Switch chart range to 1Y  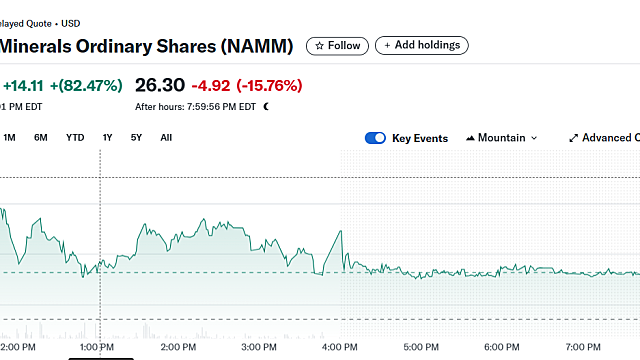coord(107,138)
